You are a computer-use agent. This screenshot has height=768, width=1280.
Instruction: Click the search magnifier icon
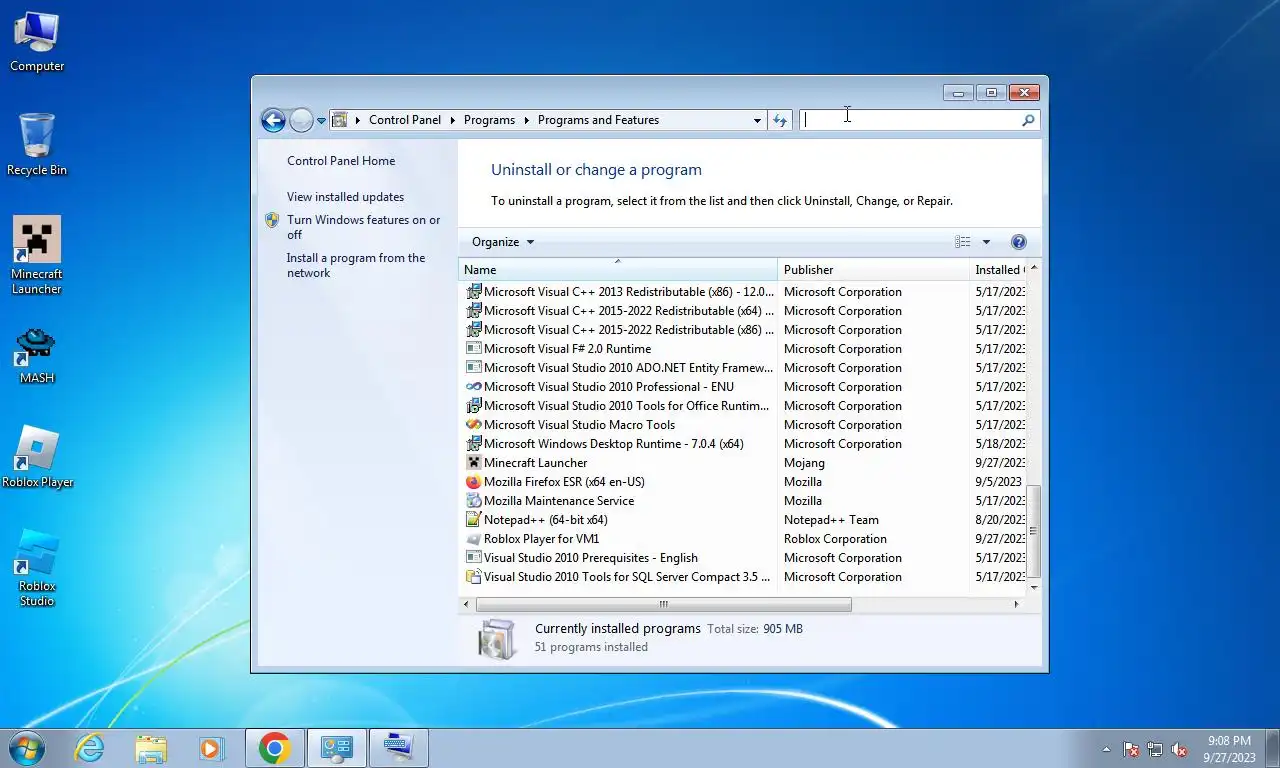click(1028, 120)
